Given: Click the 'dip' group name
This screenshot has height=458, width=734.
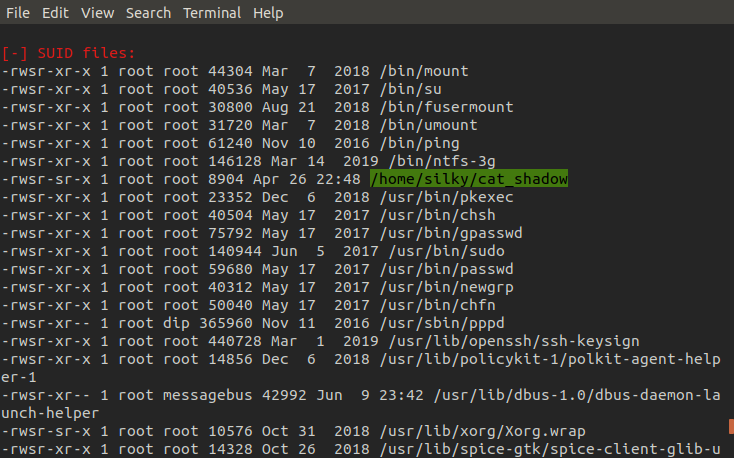Looking at the screenshot, I should point(176,324).
